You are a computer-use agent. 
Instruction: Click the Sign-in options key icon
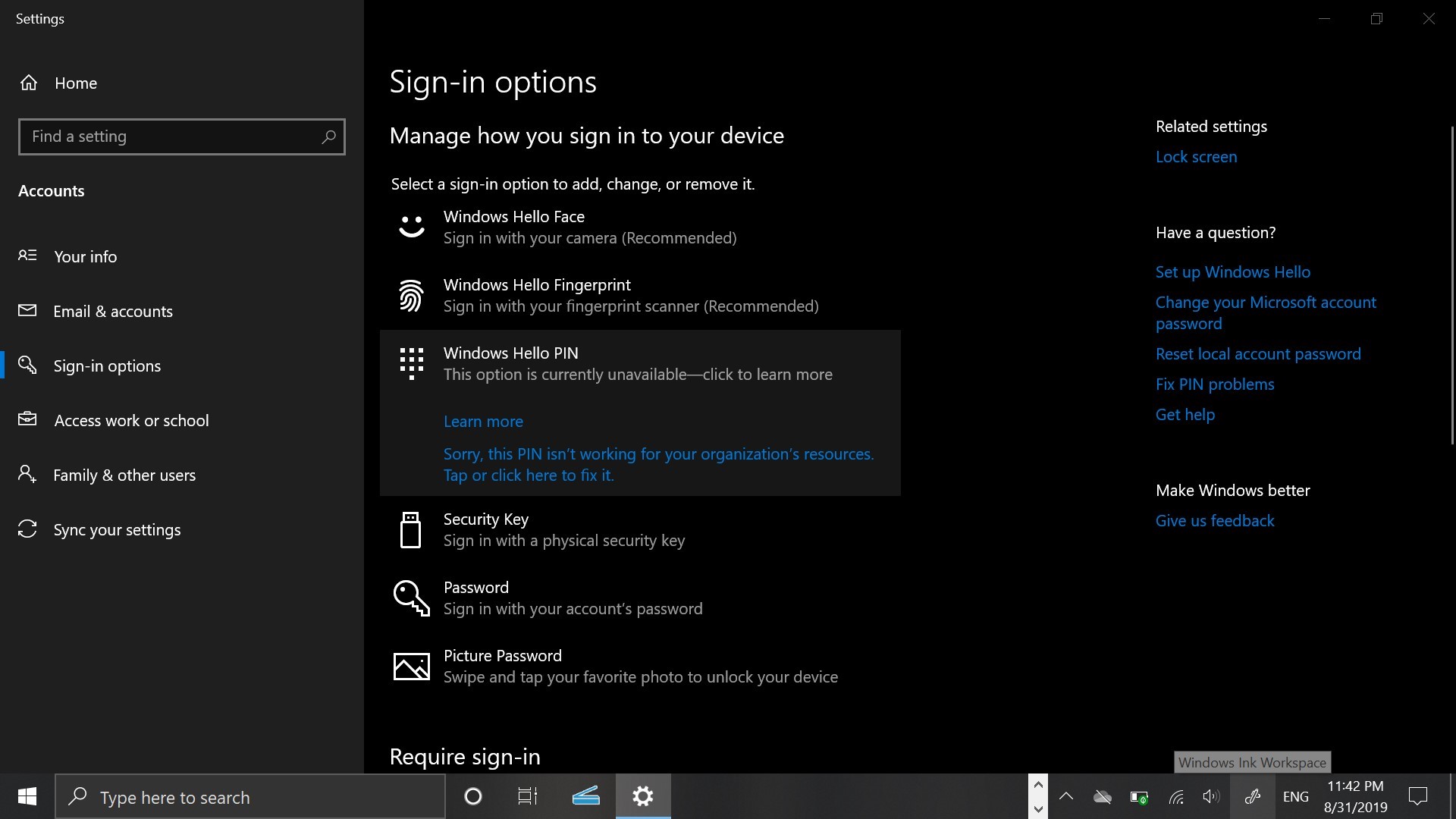[x=27, y=365]
